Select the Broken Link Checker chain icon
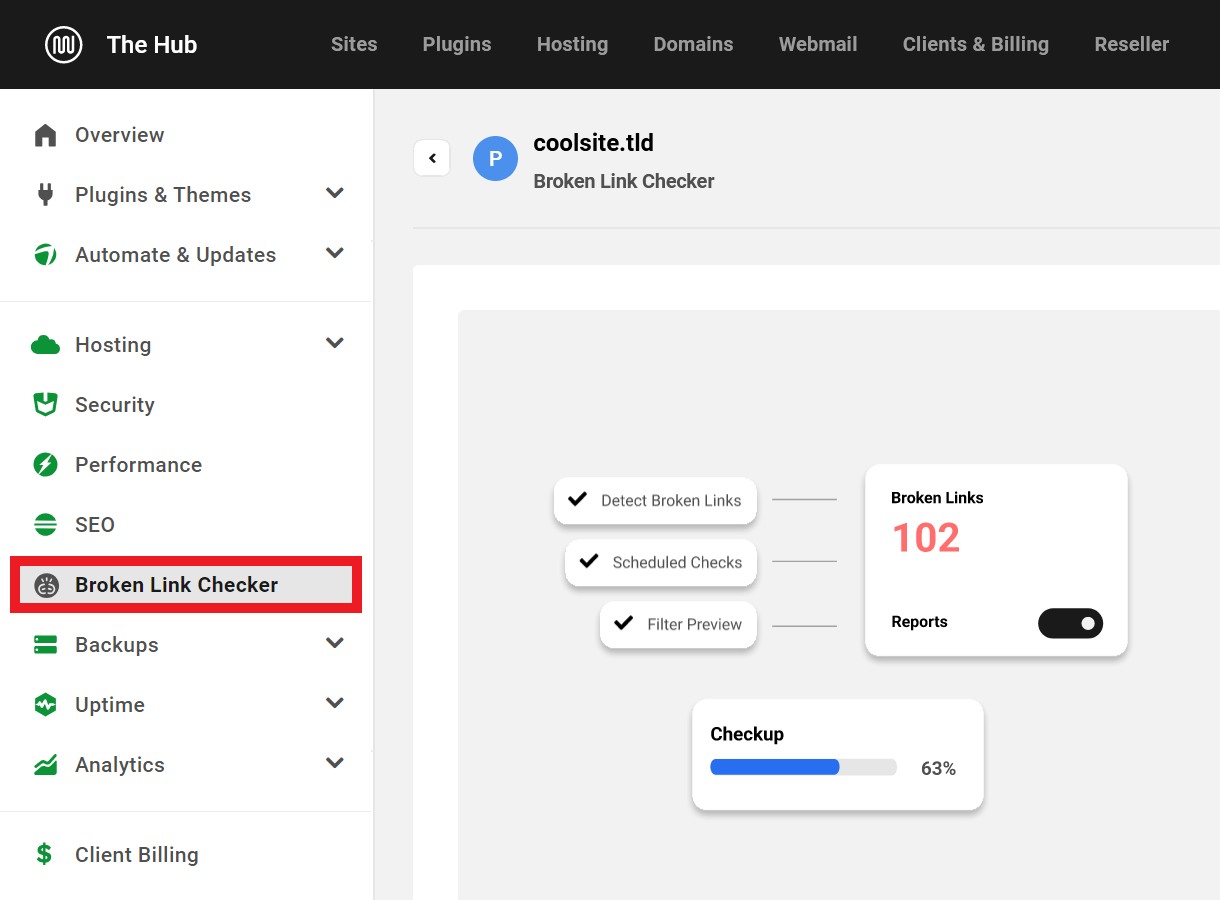Image resolution: width=1220 pixels, height=900 pixels. click(x=45, y=585)
